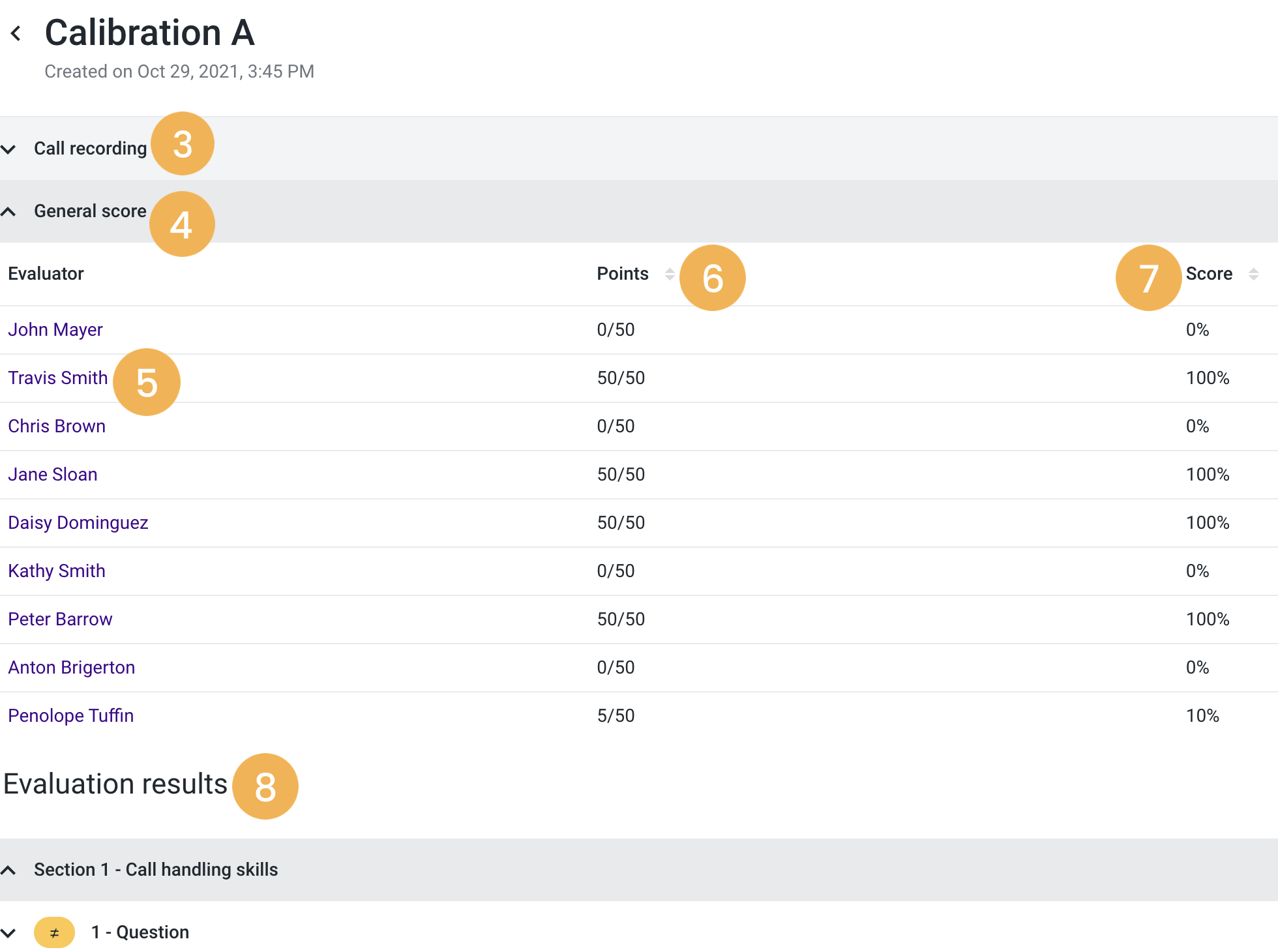This screenshot has width=1278, height=952.
Task: Collapse Section 1 - Call handling skills
Action: (x=8, y=870)
